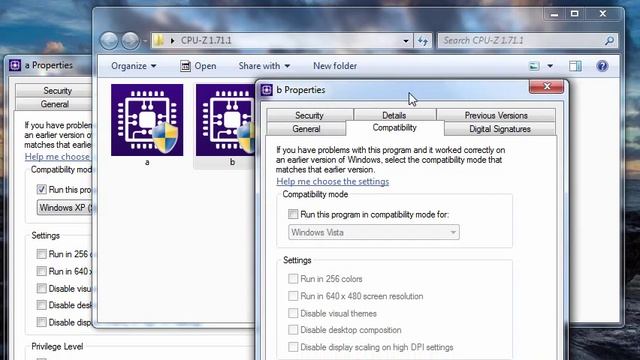This screenshot has width=640, height=360.
Task: Expand the Organize menu
Action: (x=133, y=66)
